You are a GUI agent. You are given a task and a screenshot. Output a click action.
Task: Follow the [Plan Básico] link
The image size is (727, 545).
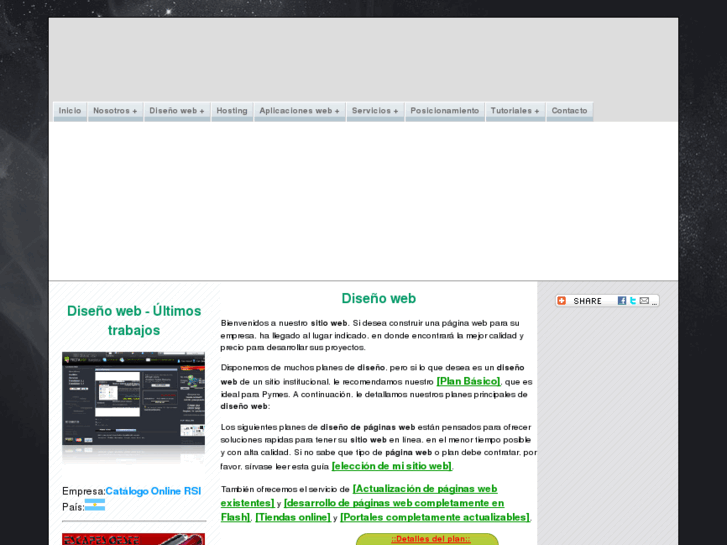pos(468,381)
